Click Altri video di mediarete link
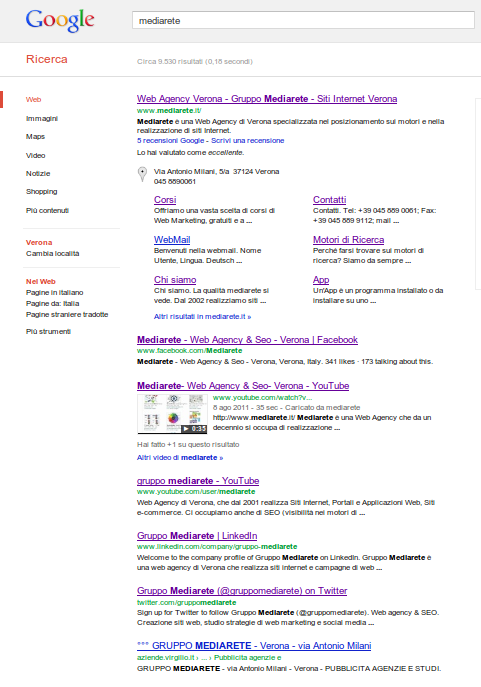 click(180, 457)
